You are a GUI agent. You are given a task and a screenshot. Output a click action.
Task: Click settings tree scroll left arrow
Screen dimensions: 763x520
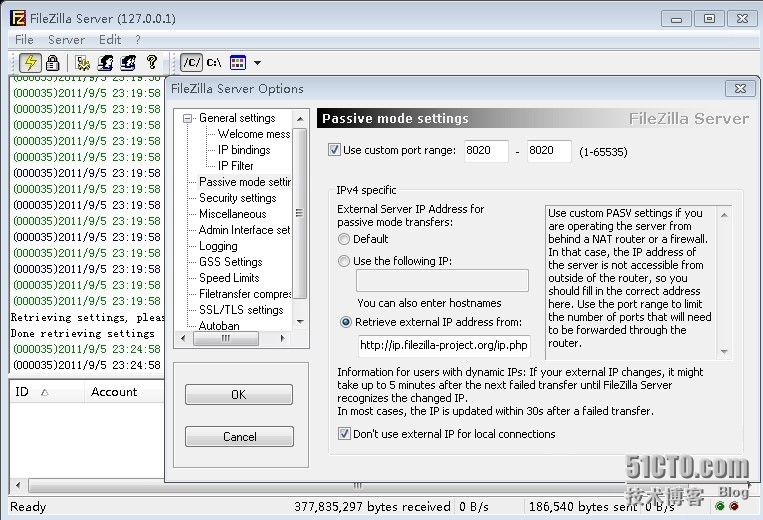point(183,338)
